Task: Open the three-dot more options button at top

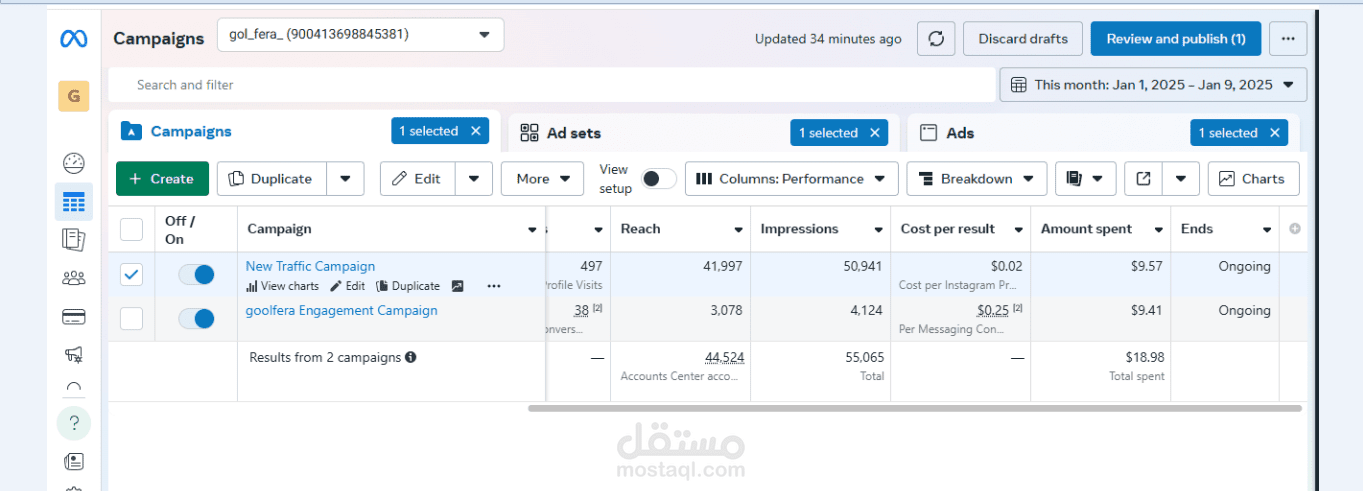Action: point(1288,39)
